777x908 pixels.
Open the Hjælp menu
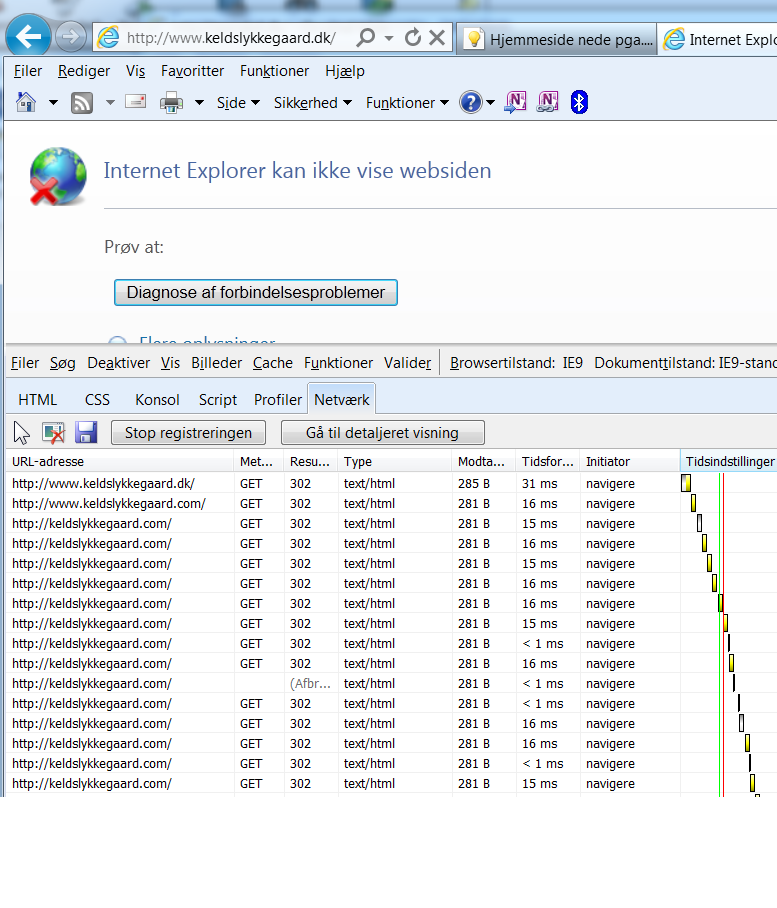[344, 71]
